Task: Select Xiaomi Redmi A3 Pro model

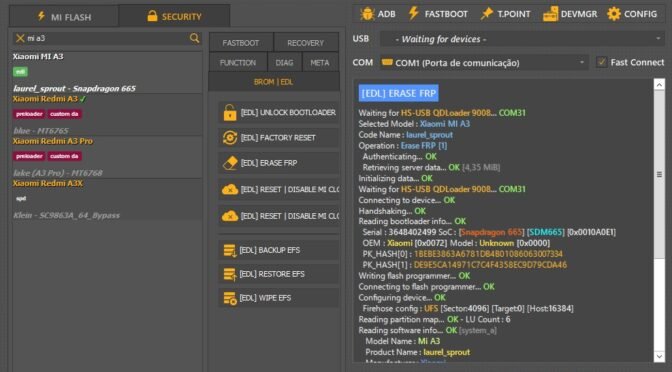Action: (53, 141)
